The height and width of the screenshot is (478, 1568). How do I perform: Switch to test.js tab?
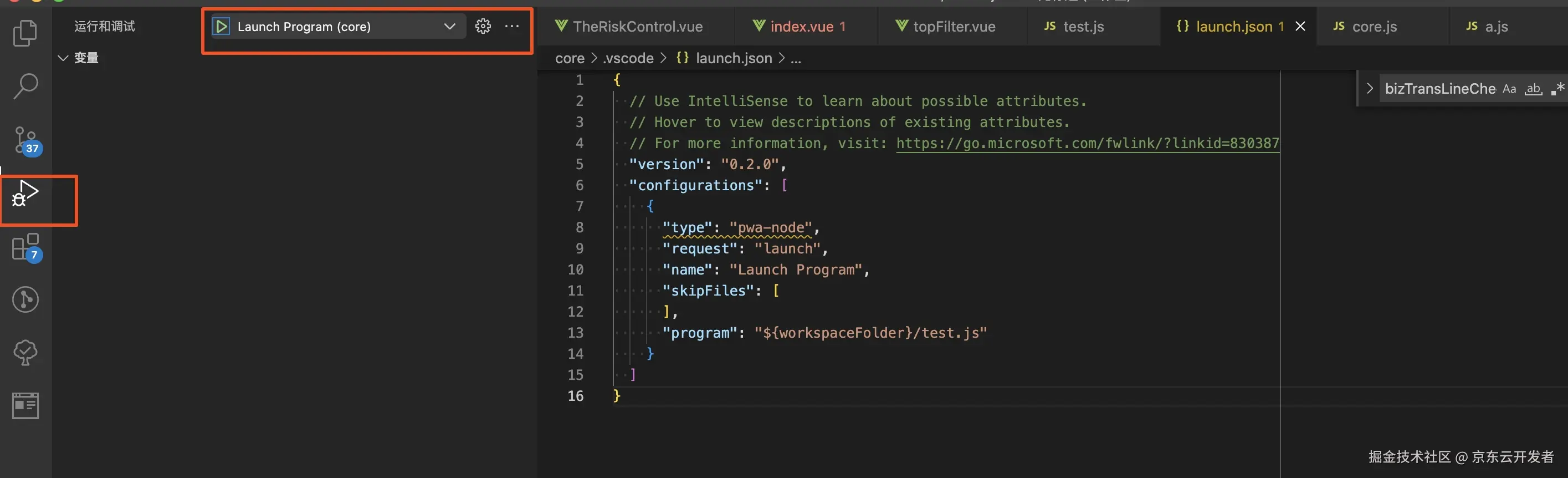point(1093,27)
